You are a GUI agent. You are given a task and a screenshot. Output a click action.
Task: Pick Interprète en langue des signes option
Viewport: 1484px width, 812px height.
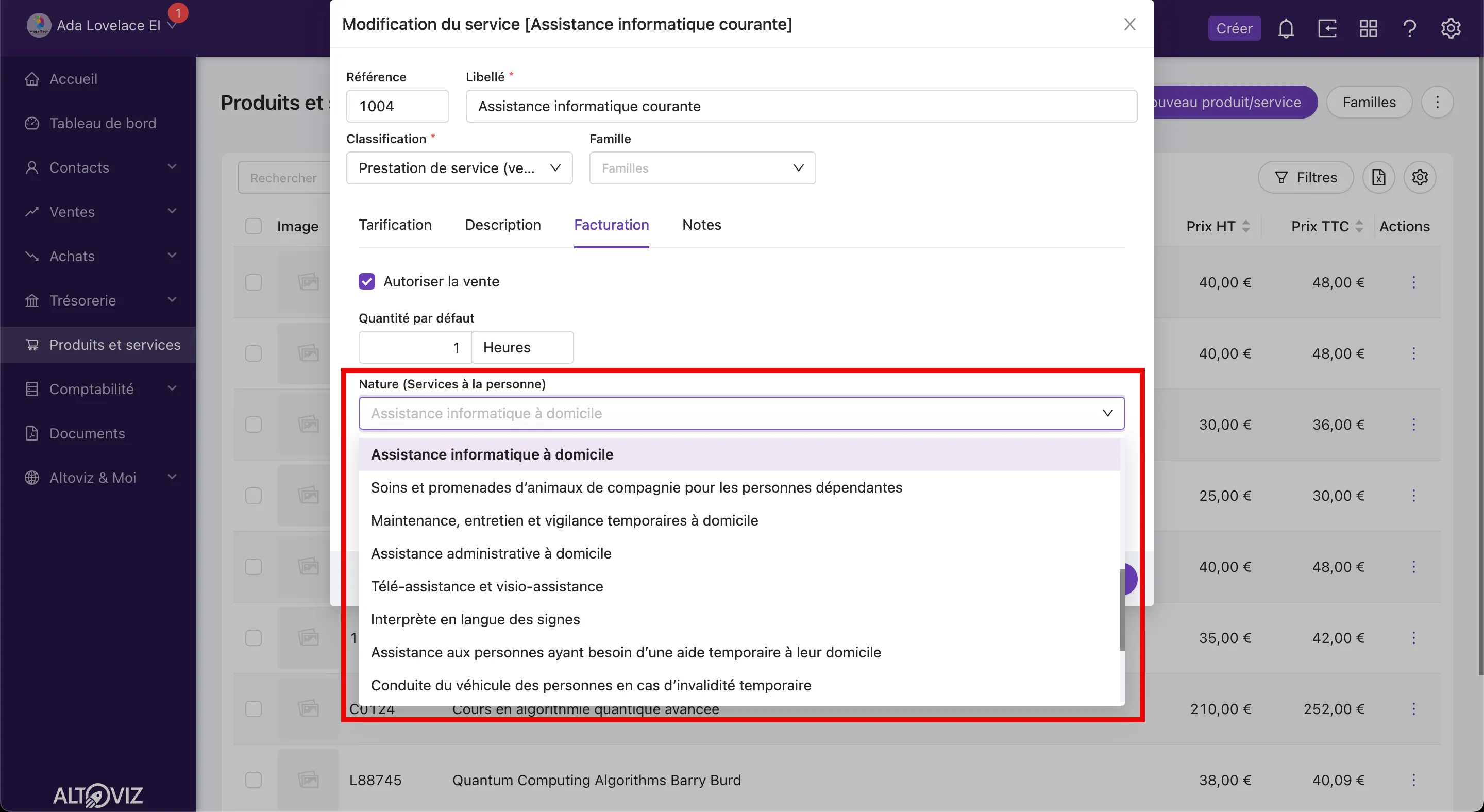point(739,620)
